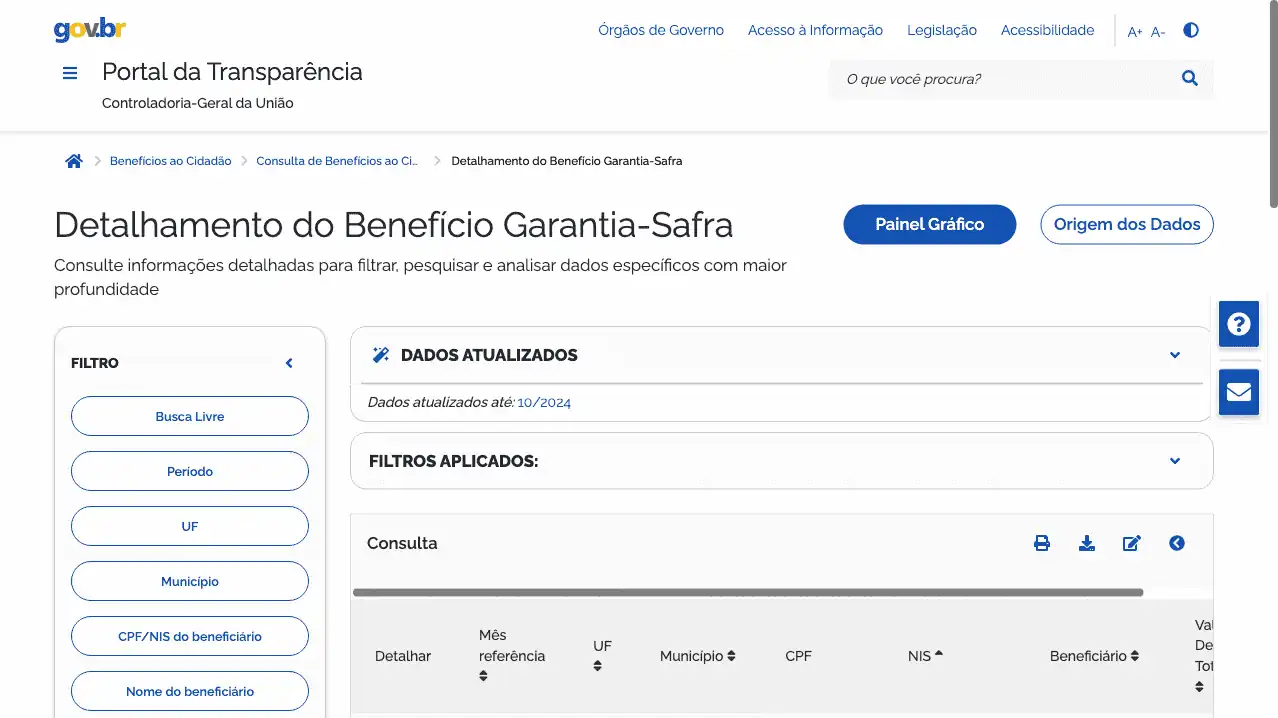Expand the Dados Atualizados panel
The height and width of the screenshot is (718, 1278).
pos(1175,355)
